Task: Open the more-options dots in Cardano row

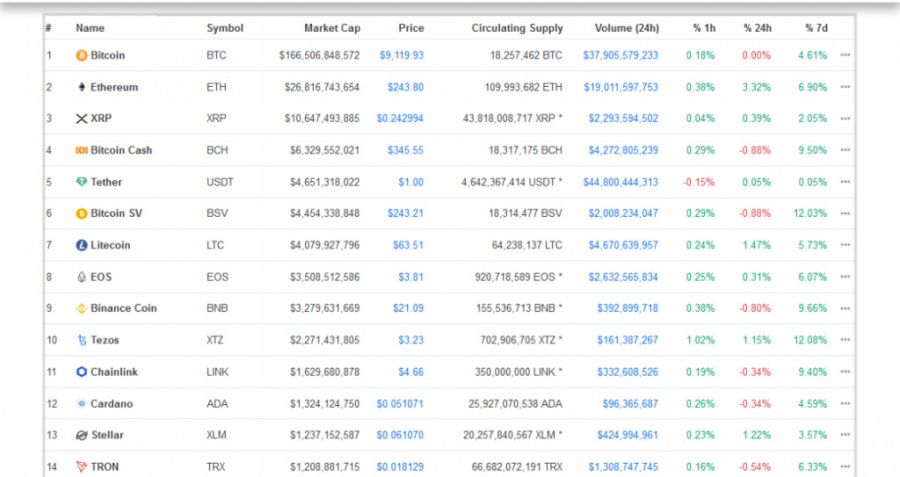Action: tap(845, 404)
